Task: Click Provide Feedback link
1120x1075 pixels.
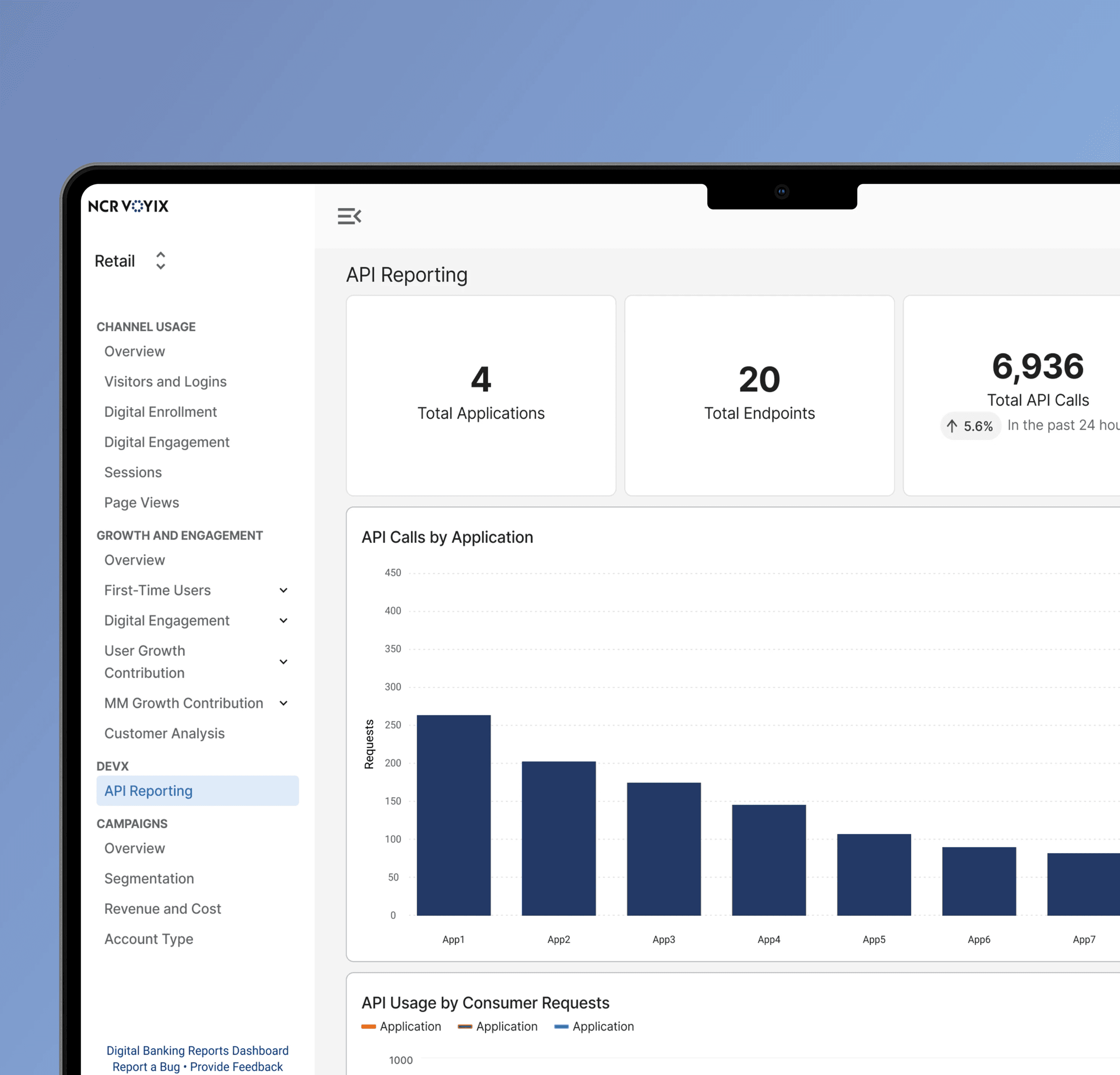Action: tap(236, 1067)
